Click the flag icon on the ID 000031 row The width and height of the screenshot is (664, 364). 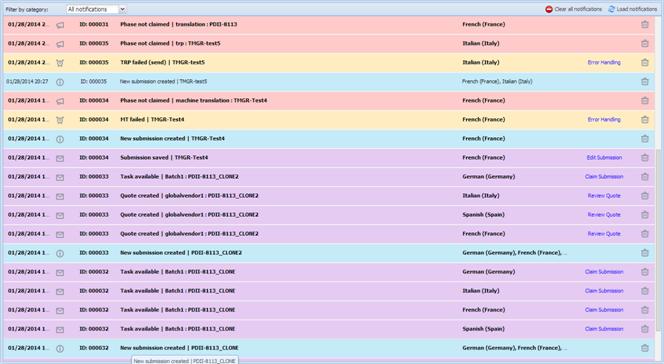click(60, 25)
